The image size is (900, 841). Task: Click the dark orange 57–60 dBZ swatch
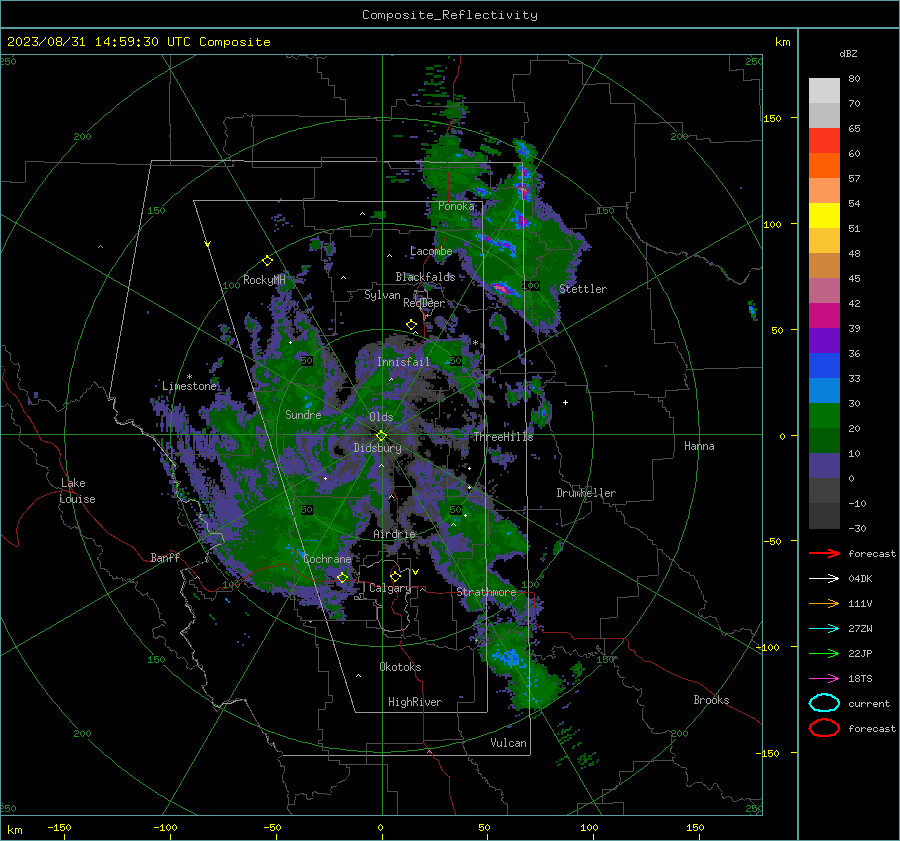(x=824, y=165)
